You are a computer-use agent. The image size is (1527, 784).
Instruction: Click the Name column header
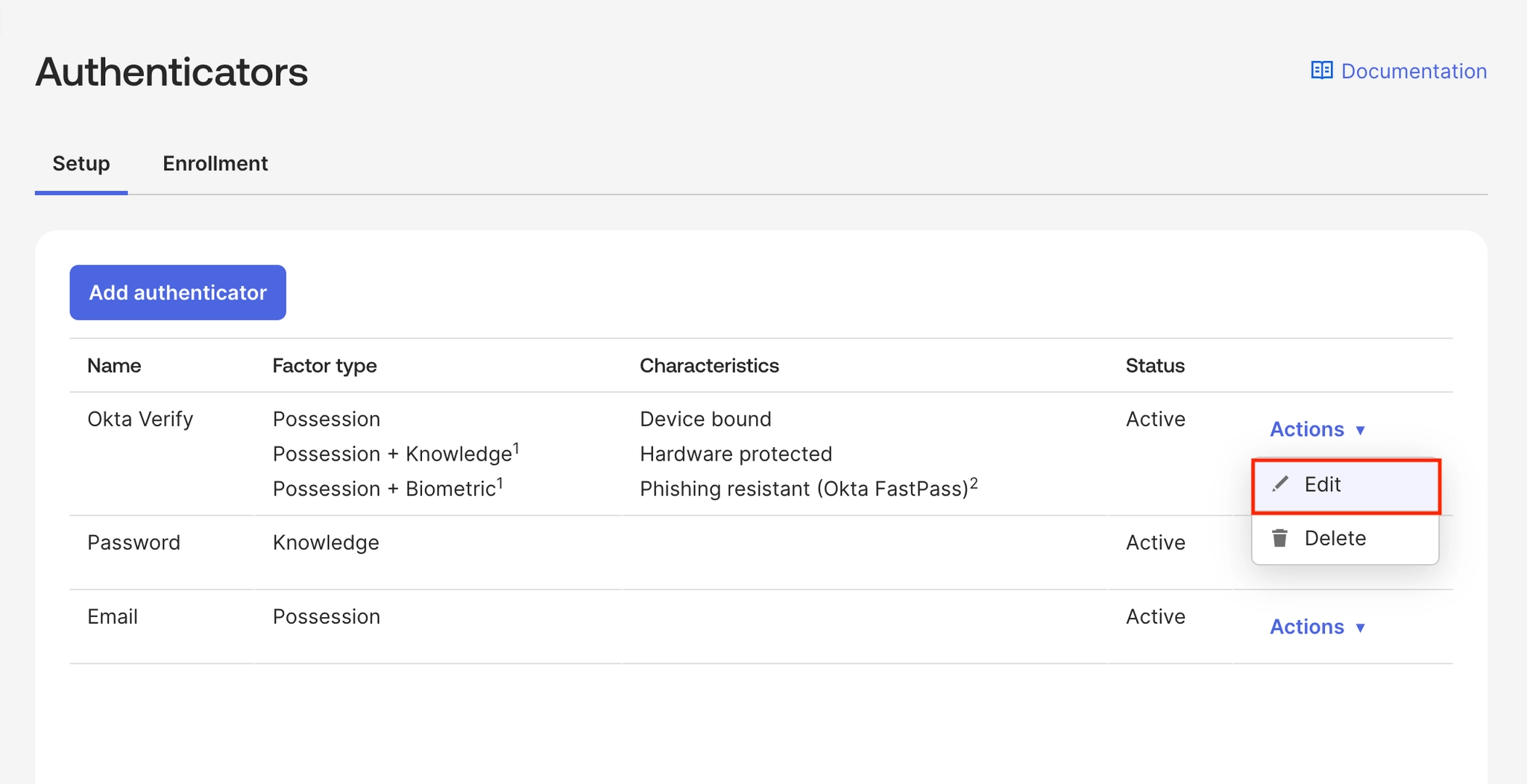click(x=114, y=365)
